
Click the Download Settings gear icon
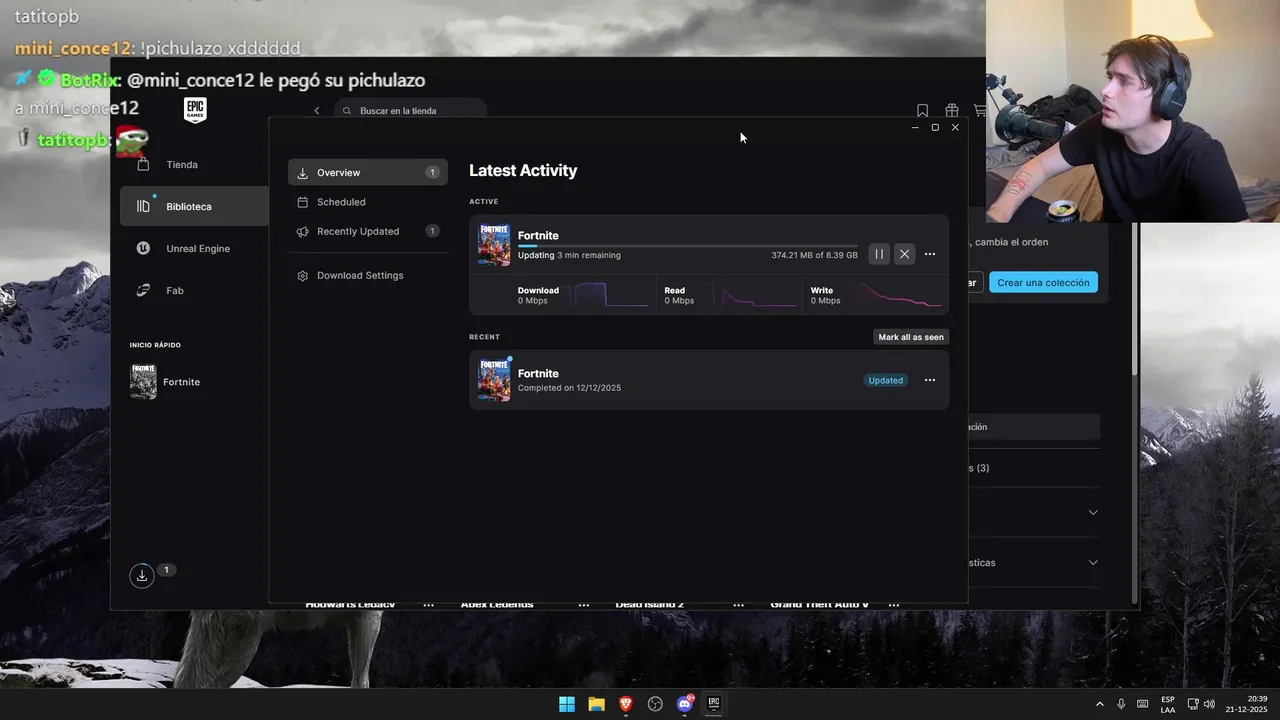coord(303,275)
